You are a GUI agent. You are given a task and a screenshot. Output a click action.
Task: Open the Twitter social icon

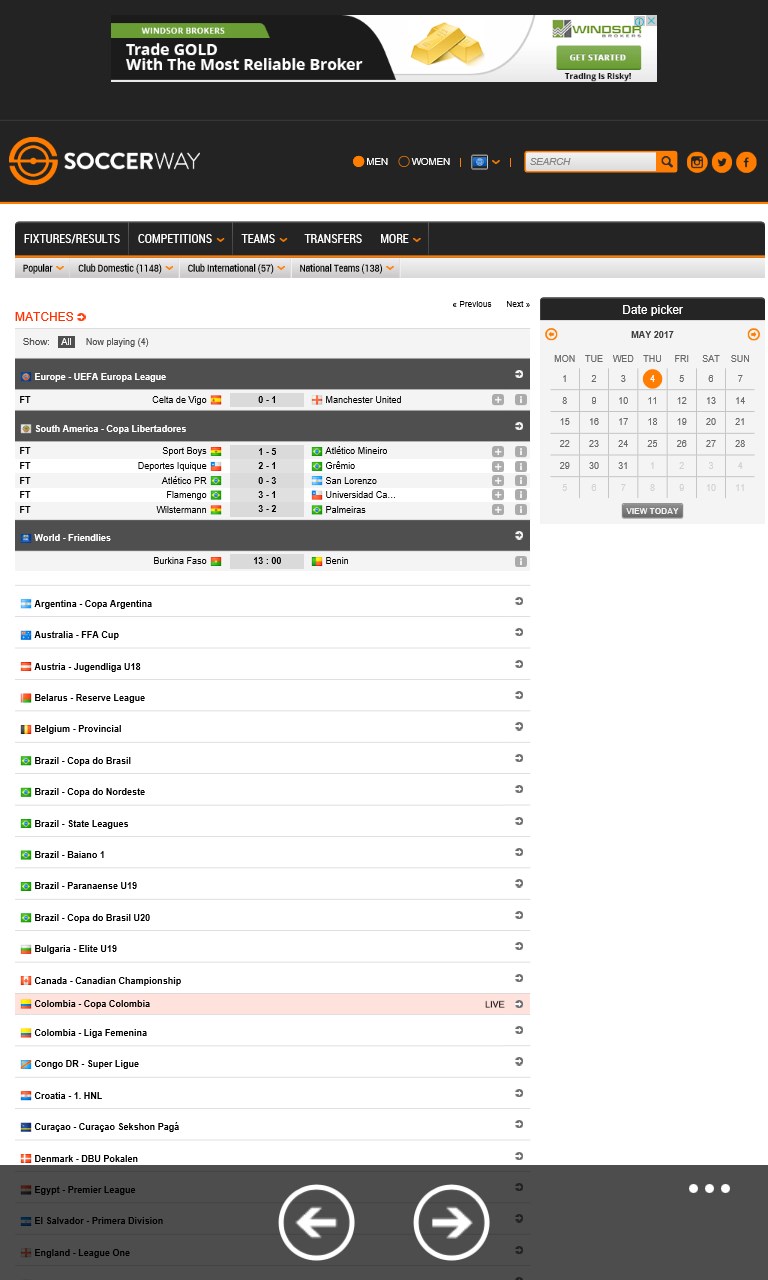click(x=722, y=162)
